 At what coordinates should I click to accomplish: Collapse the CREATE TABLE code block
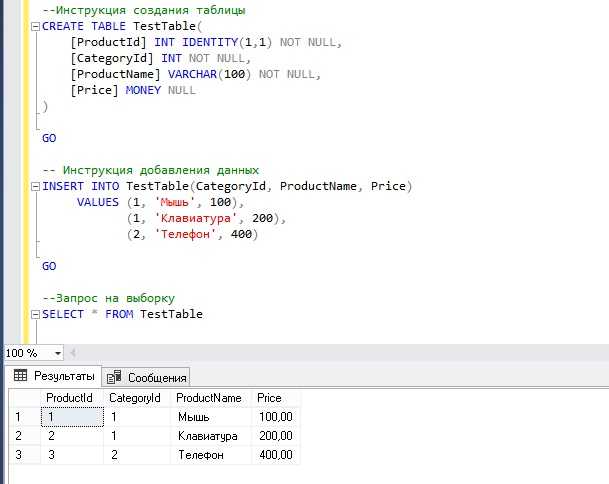[x=36, y=26]
